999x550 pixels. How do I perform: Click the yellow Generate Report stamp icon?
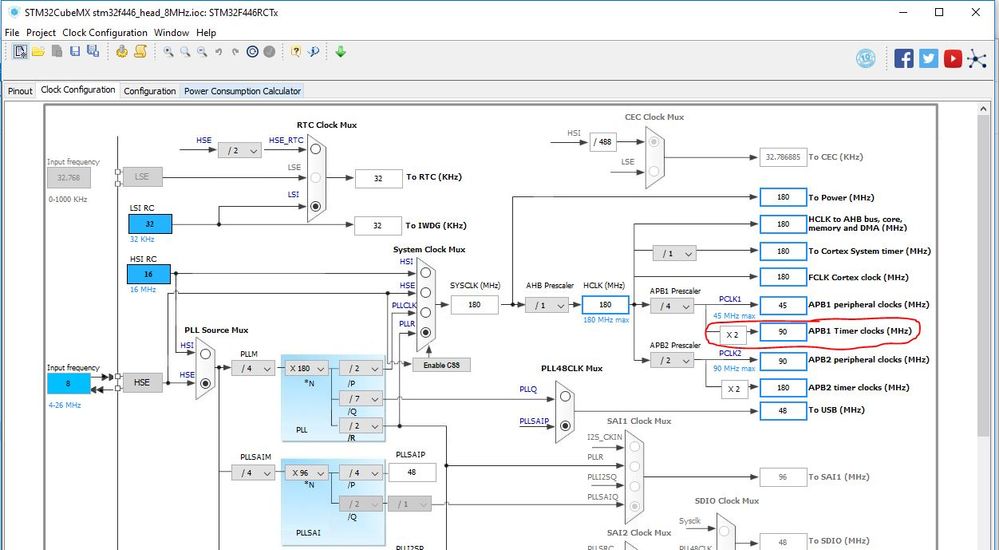122,52
